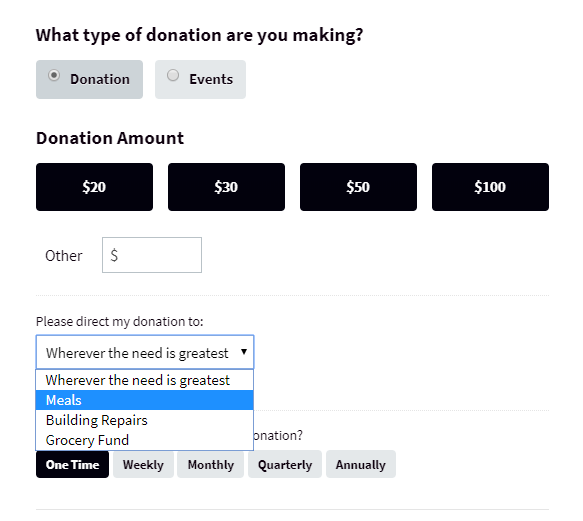Click the Other amount input field
Screen dimensions: 583x521
tap(152, 255)
